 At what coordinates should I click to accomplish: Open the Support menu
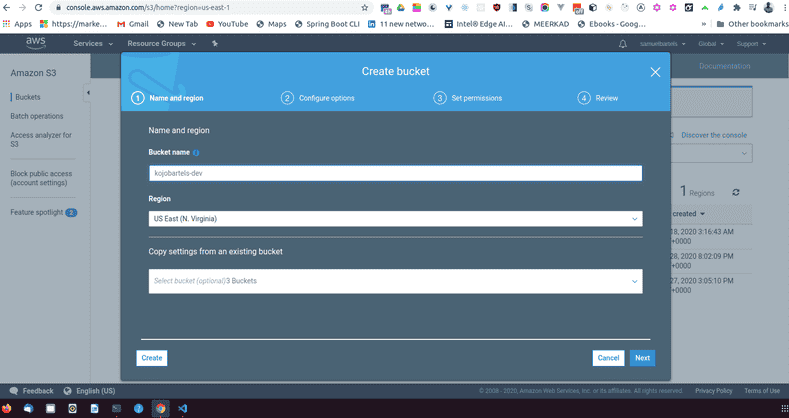point(751,44)
